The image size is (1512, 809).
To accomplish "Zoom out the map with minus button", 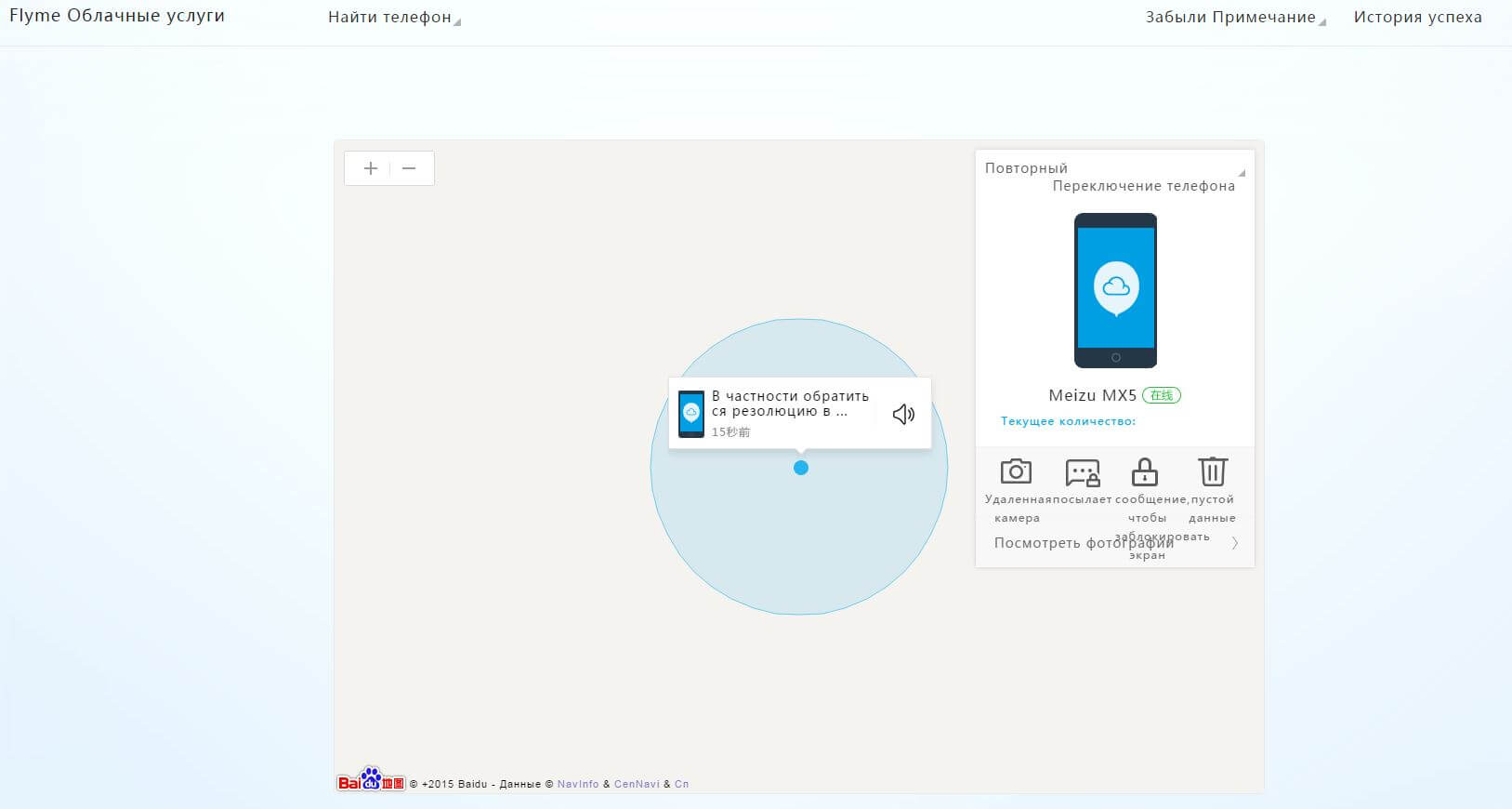I will pyautogui.click(x=409, y=168).
